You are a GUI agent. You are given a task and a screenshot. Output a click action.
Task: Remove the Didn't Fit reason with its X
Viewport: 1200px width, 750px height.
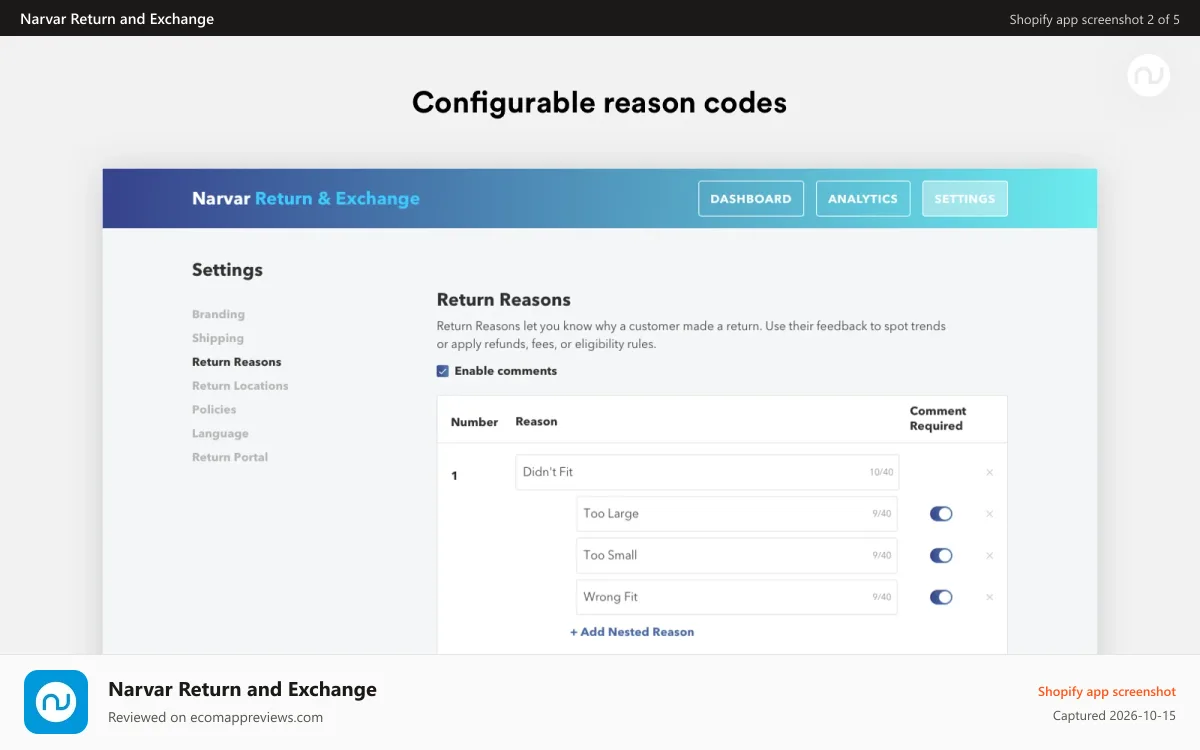990,472
